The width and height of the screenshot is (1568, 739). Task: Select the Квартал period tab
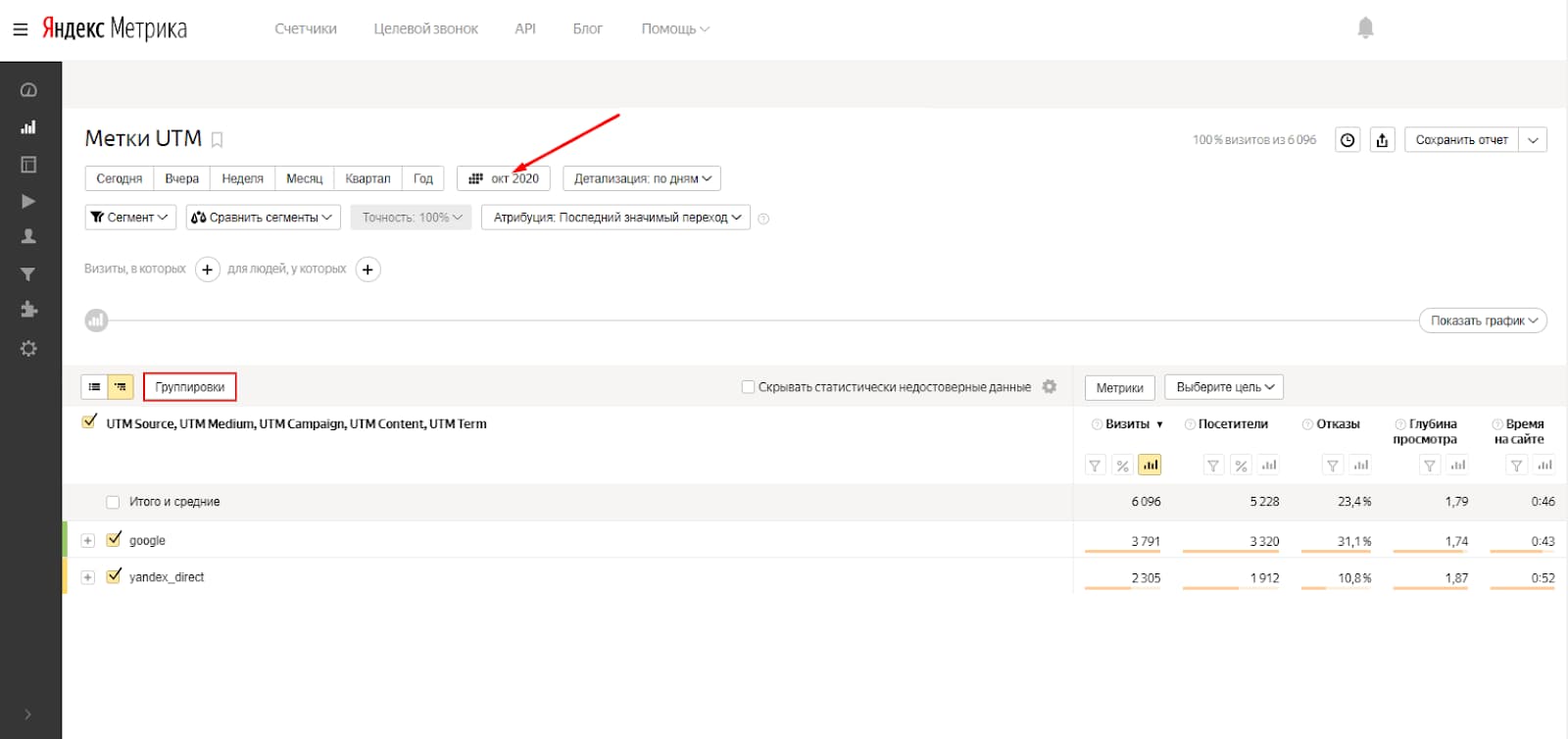[368, 178]
